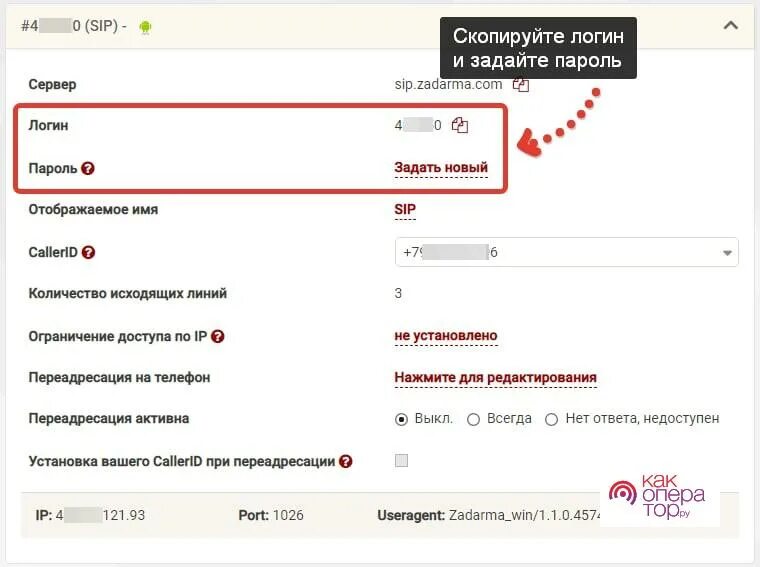This screenshot has width=760, height=567.
Task: Open help tooltip next to Пароль
Action: pyautogui.click(x=88, y=168)
